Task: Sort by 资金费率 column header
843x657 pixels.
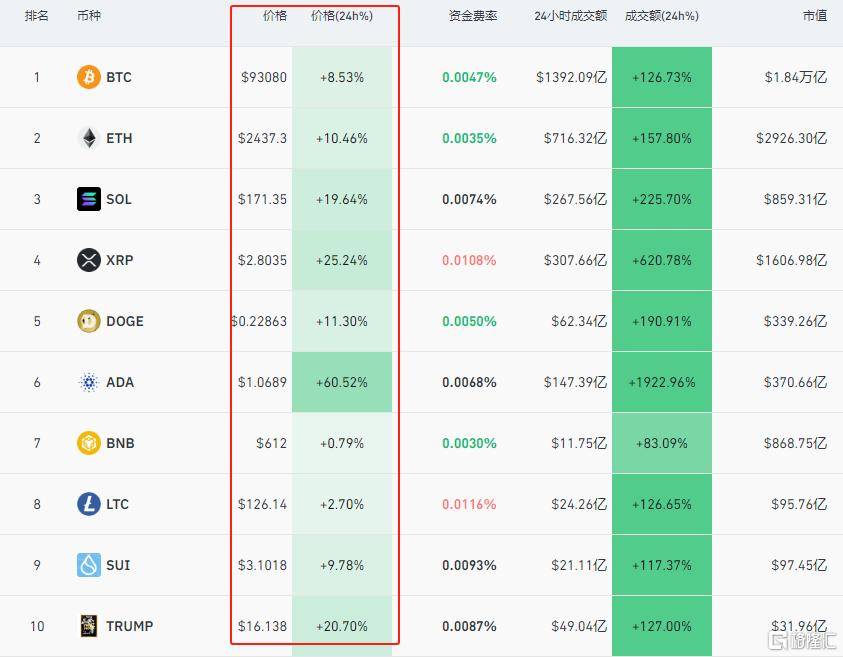Action: (x=473, y=16)
